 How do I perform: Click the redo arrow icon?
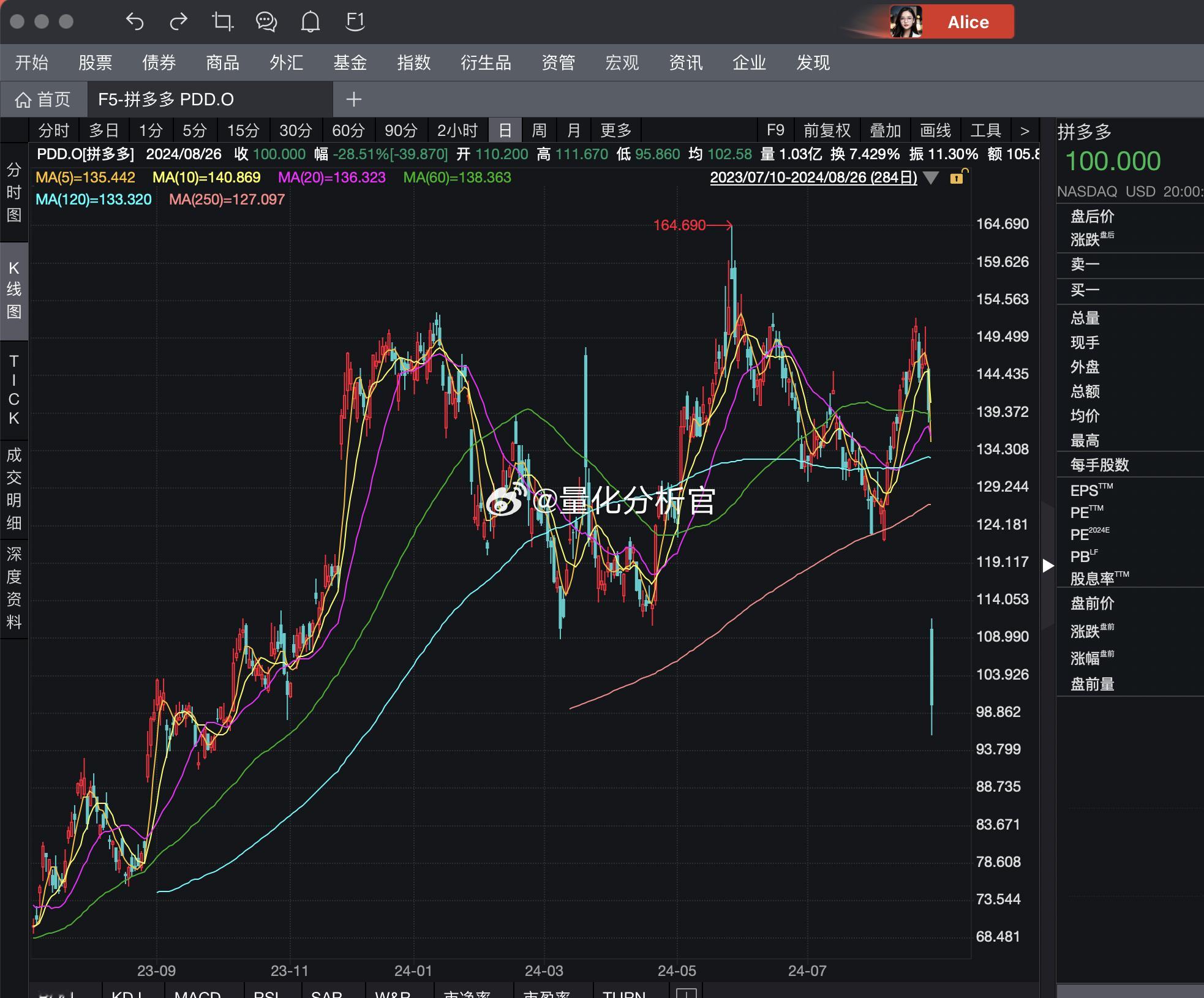pos(178,22)
